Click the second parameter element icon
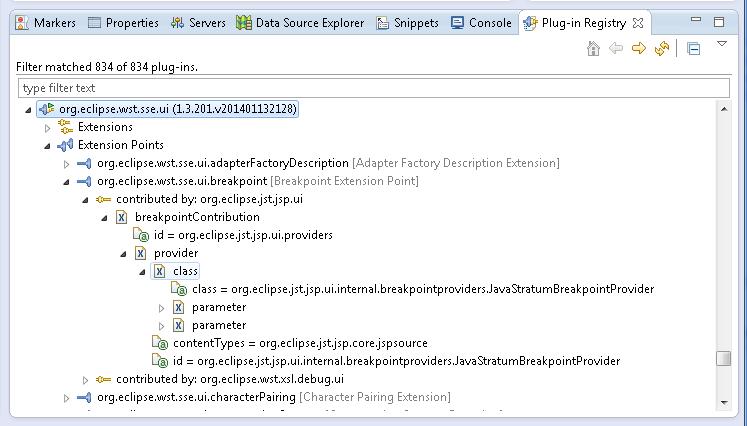 click(179, 325)
